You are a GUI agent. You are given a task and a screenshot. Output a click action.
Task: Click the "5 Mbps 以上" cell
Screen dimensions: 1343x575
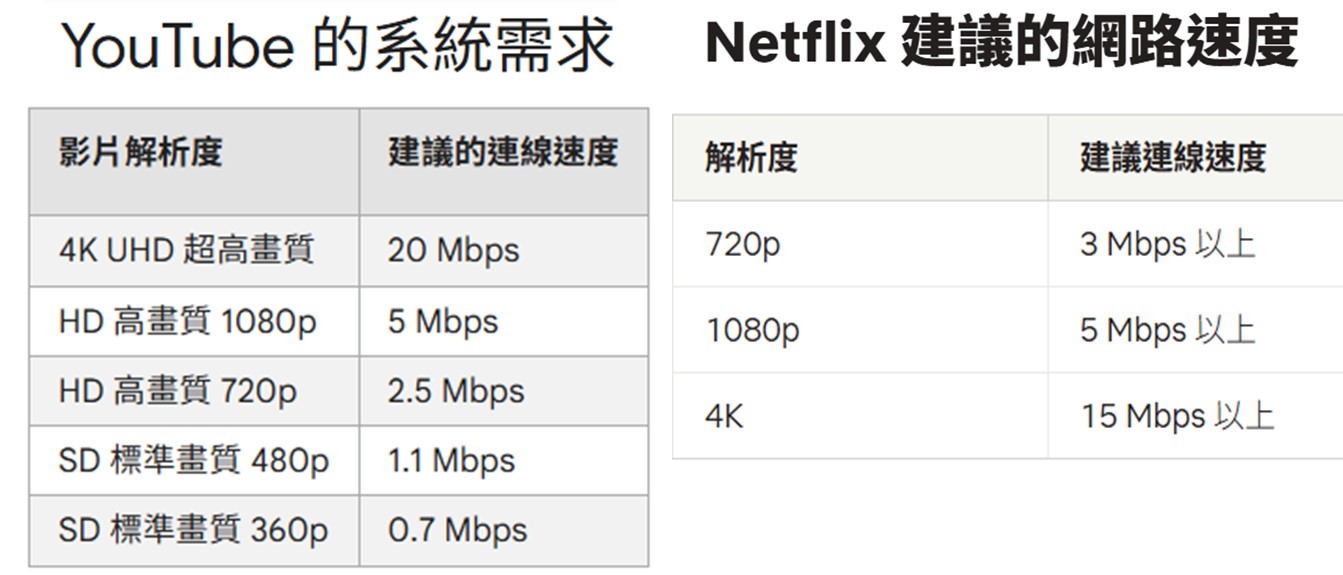pyautogui.click(x=1167, y=330)
